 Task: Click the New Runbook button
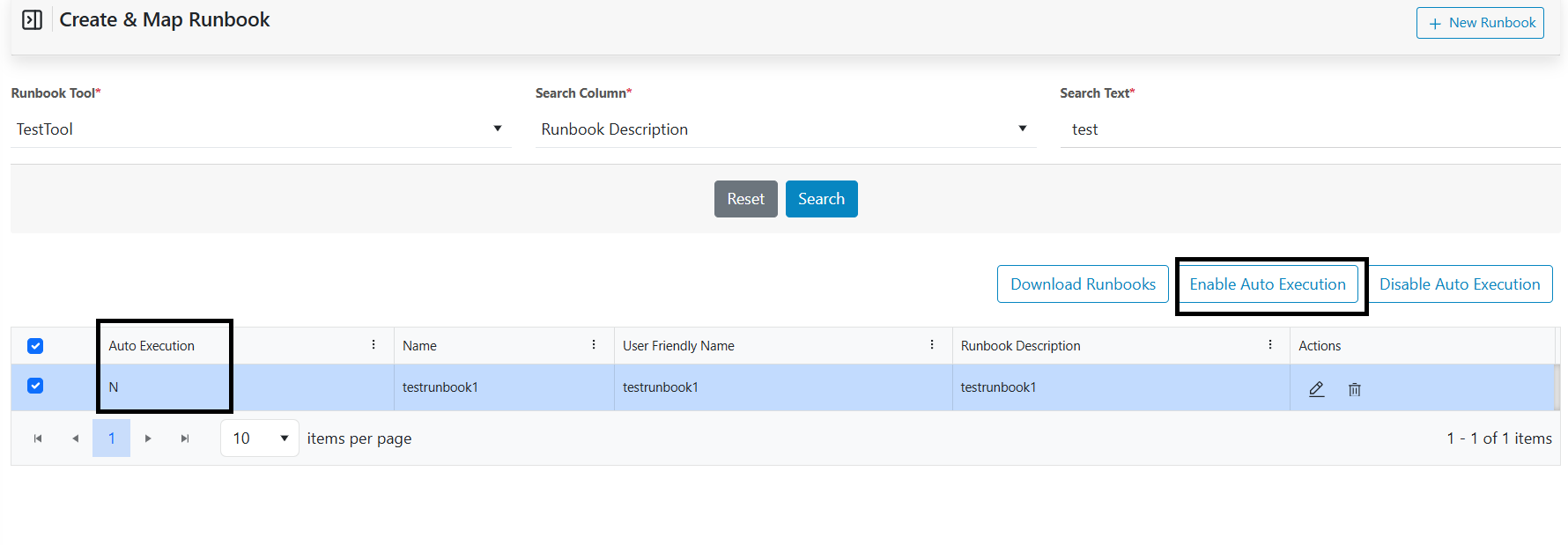click(x=1480, y=23)
